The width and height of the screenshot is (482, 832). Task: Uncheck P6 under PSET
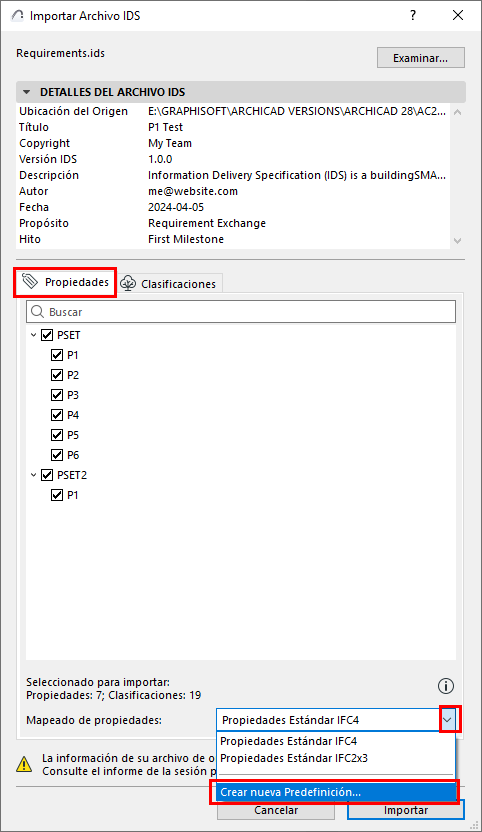[57, 455]
